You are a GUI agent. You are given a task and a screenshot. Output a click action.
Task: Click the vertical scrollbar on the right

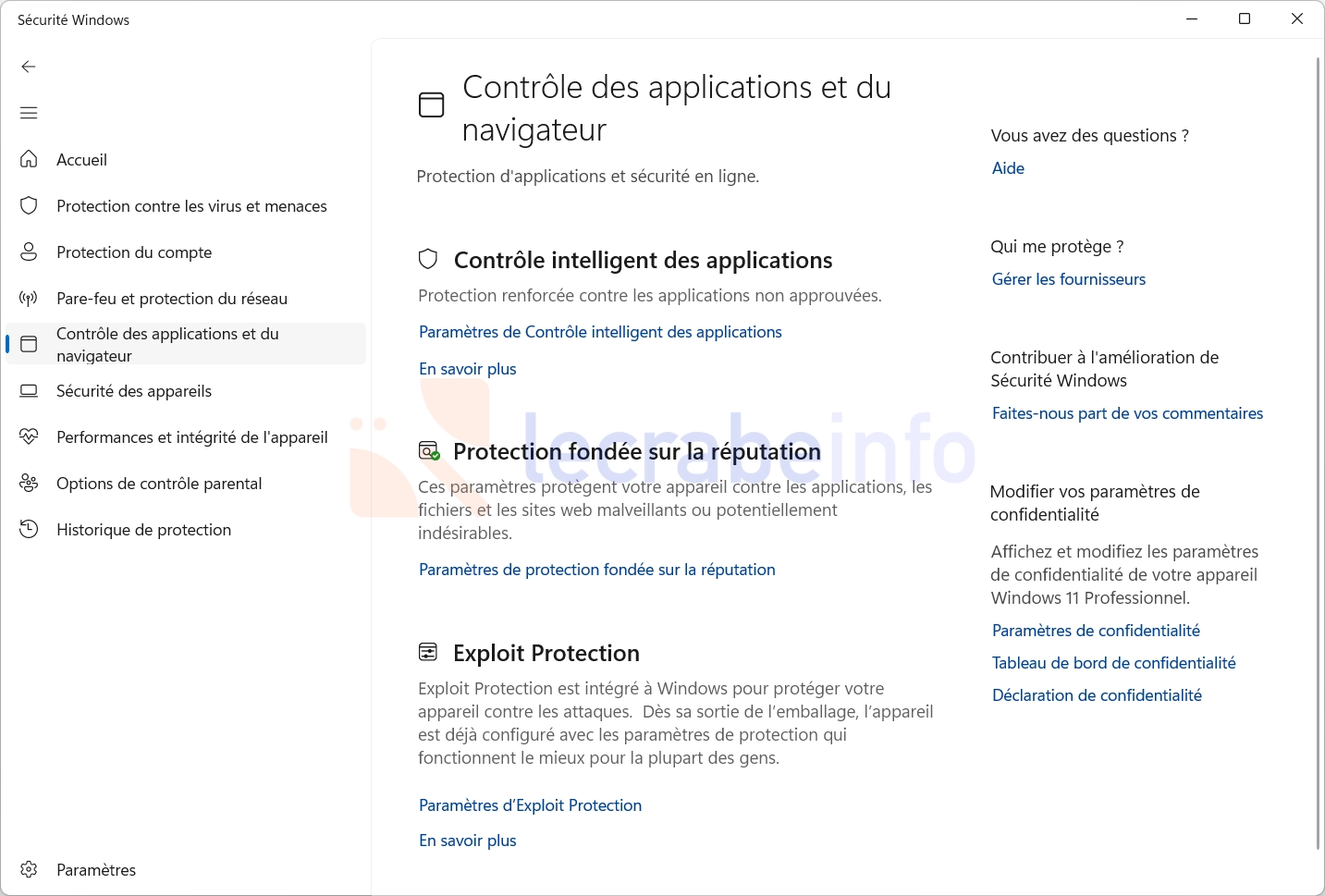point(1319,453)
